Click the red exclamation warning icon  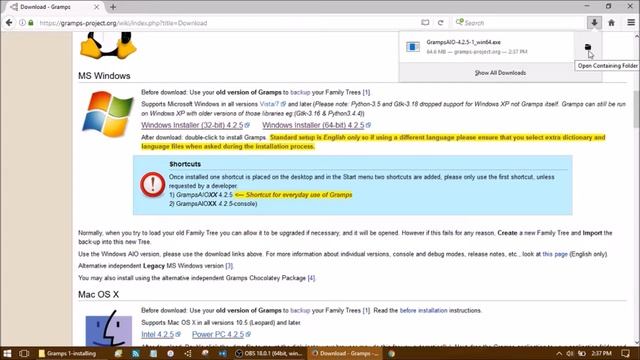[x=152, y=184]
